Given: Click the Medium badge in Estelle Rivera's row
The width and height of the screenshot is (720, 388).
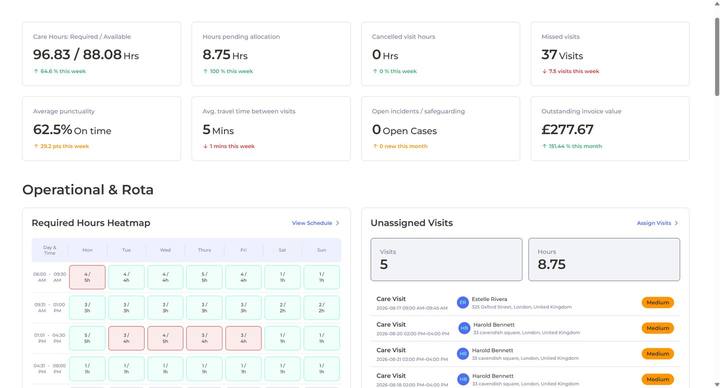Looking at the screenshot, I should point(658,303).
